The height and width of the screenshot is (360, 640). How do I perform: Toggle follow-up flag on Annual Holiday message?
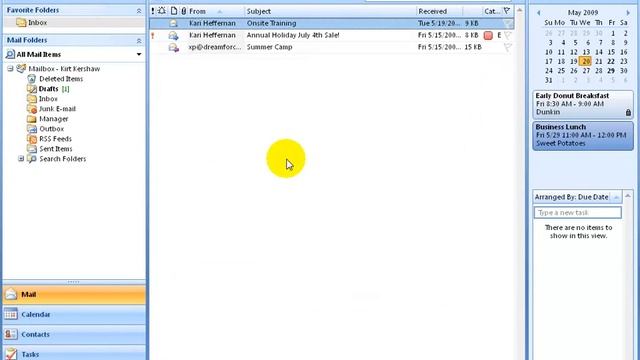[508, 36]
